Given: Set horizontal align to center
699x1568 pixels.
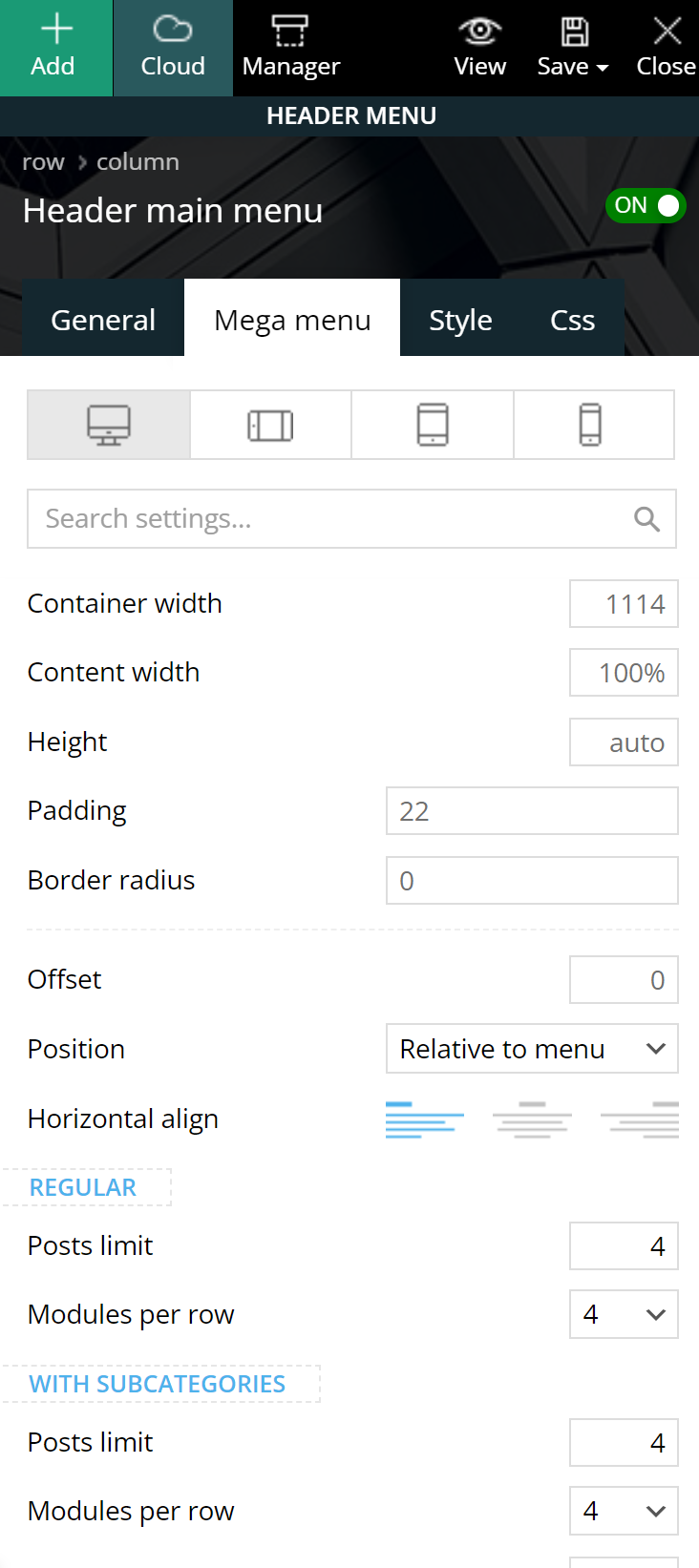Looking at the screenshot, I should (532, 1119).
